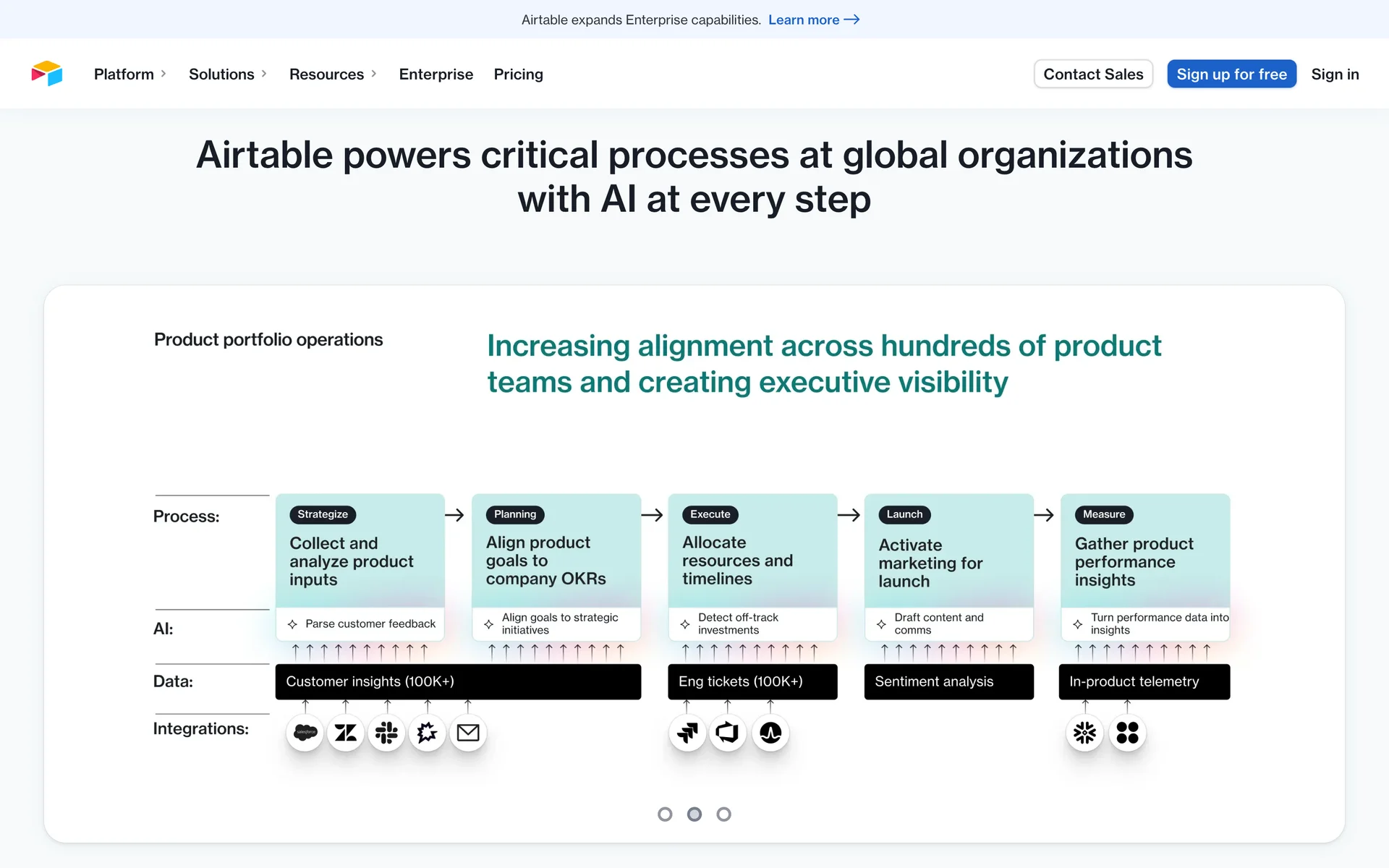
Task: Click the Contact Sales button
Action: tap(1093, 74)
